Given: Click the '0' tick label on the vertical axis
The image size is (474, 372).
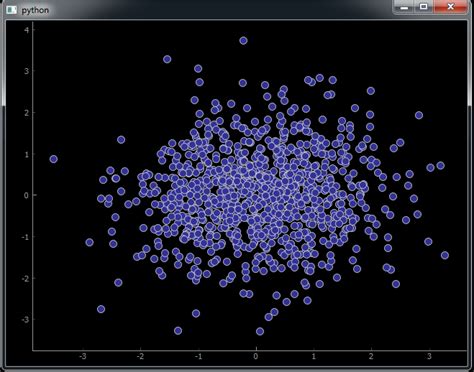Looking at the screenshot, I should pos(26,195).
